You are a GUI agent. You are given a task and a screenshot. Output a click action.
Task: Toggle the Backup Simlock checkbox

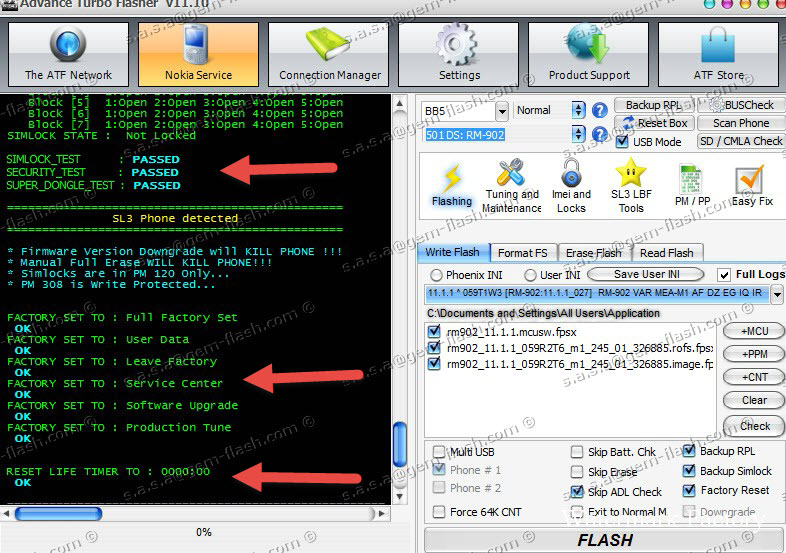pyautogui.click(x=689, y=471)
